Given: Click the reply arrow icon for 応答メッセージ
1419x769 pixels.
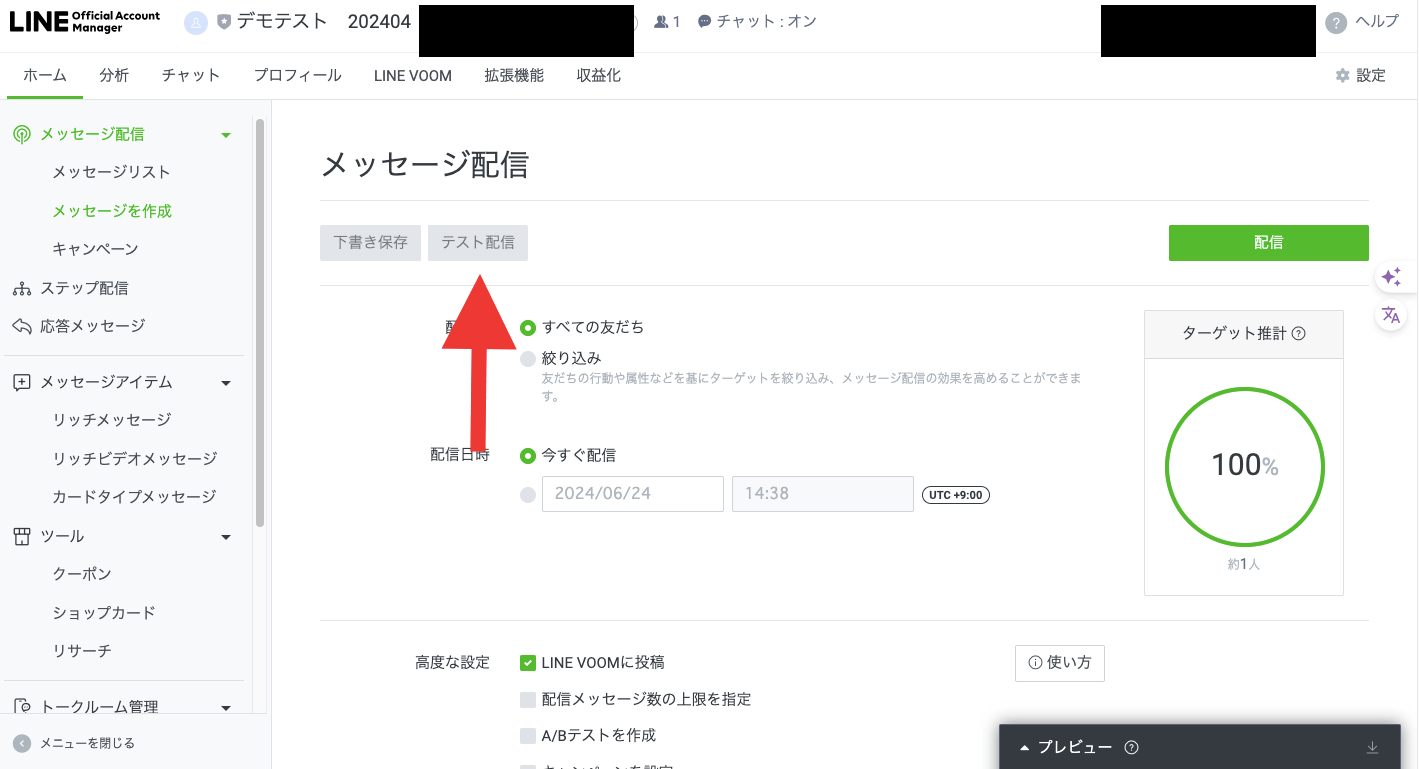Looking at the screenshot, I should pyautogui.click(x=22, y=326).
